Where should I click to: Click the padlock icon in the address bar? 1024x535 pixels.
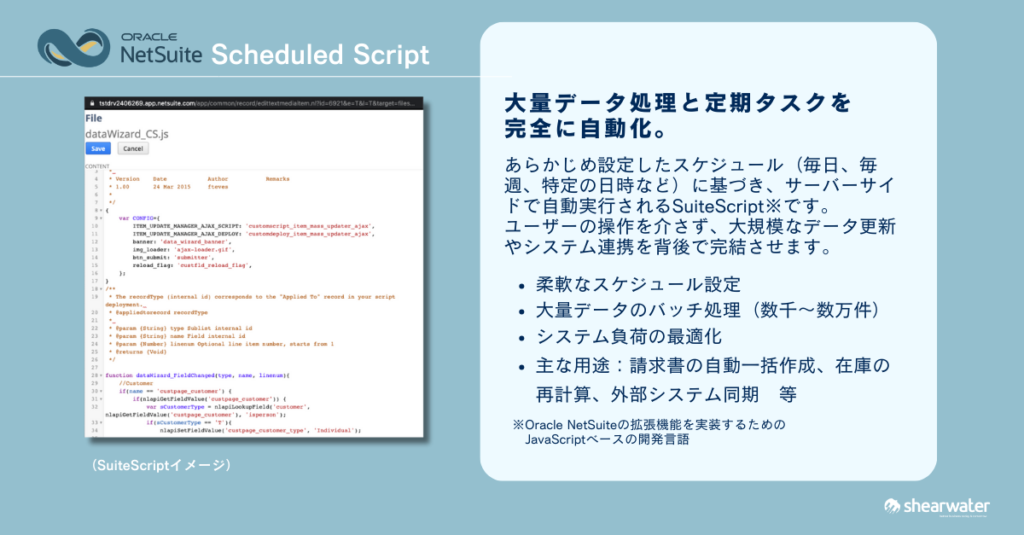[91, 104]
